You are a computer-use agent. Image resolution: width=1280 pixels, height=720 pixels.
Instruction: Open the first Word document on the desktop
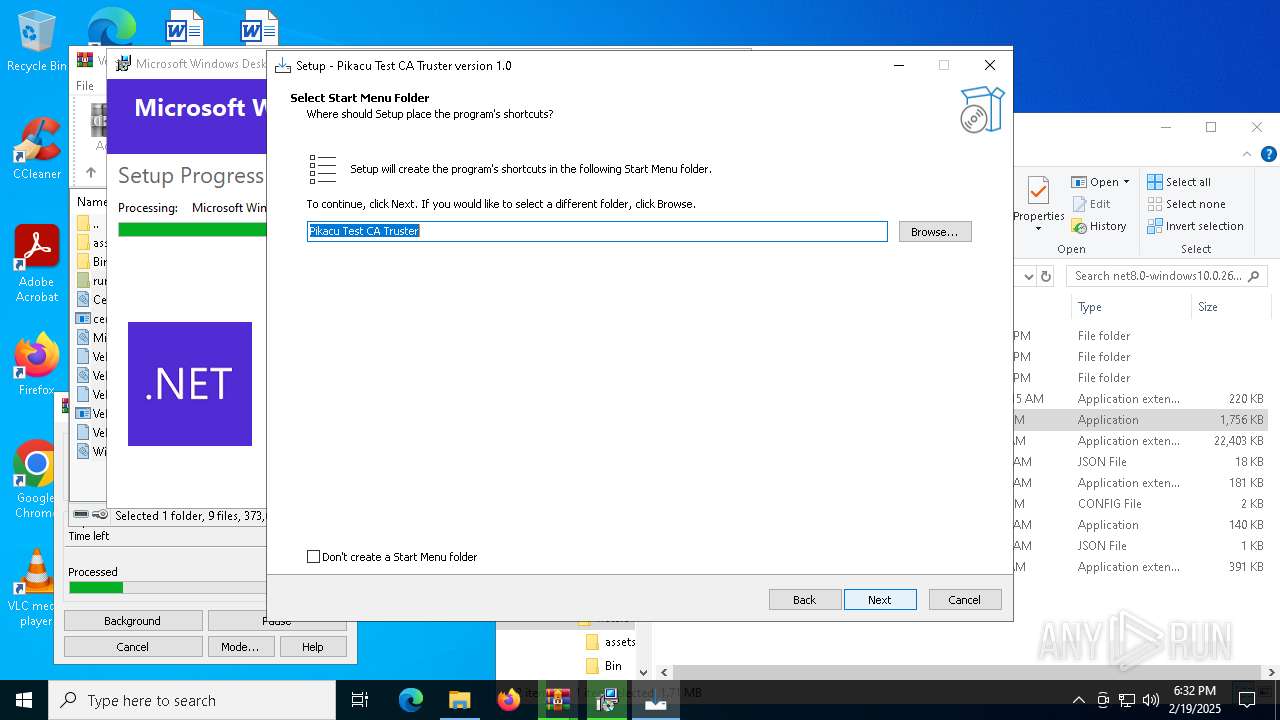tap(184, 28)
